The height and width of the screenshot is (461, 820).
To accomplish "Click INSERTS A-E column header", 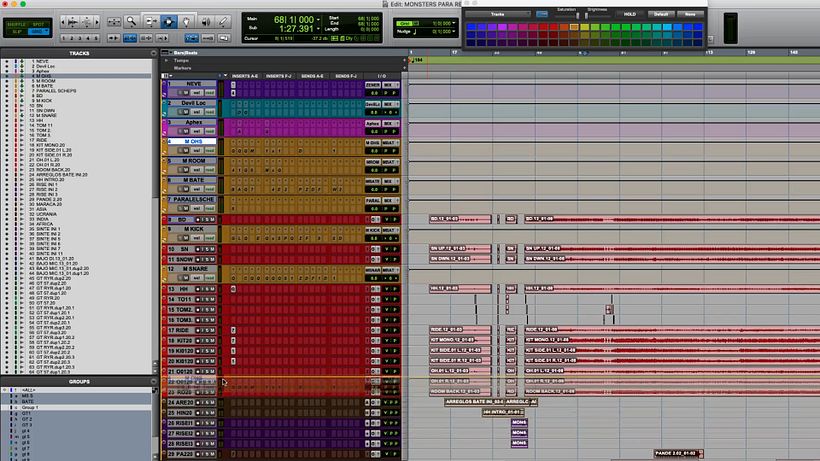I will [245, 76].
